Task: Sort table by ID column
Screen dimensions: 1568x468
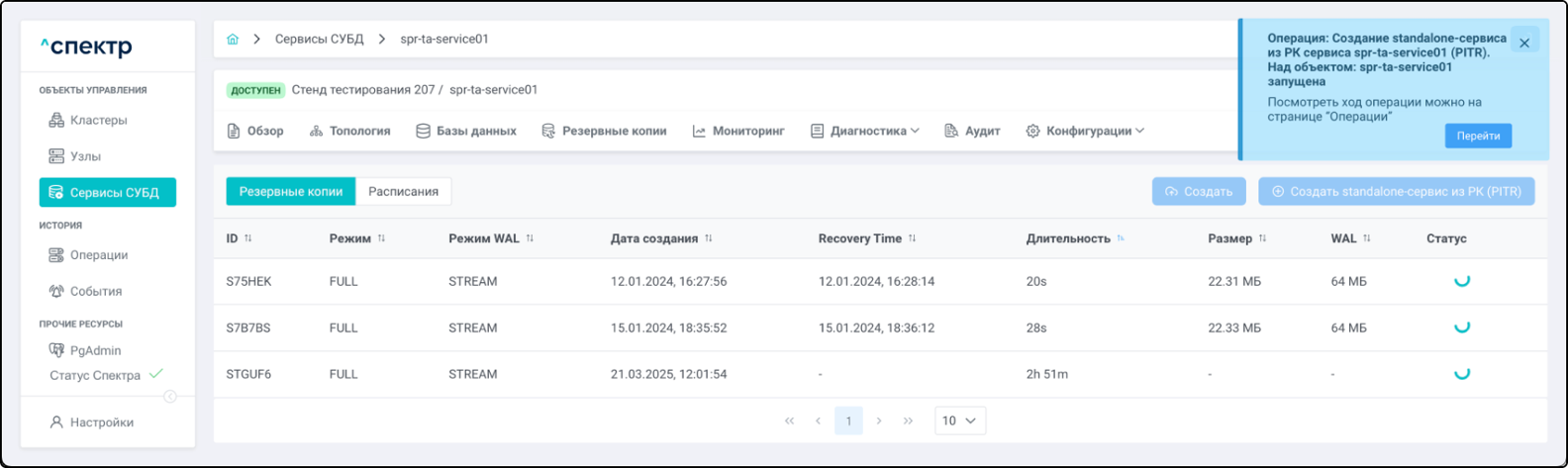Action: click(248, 238)
